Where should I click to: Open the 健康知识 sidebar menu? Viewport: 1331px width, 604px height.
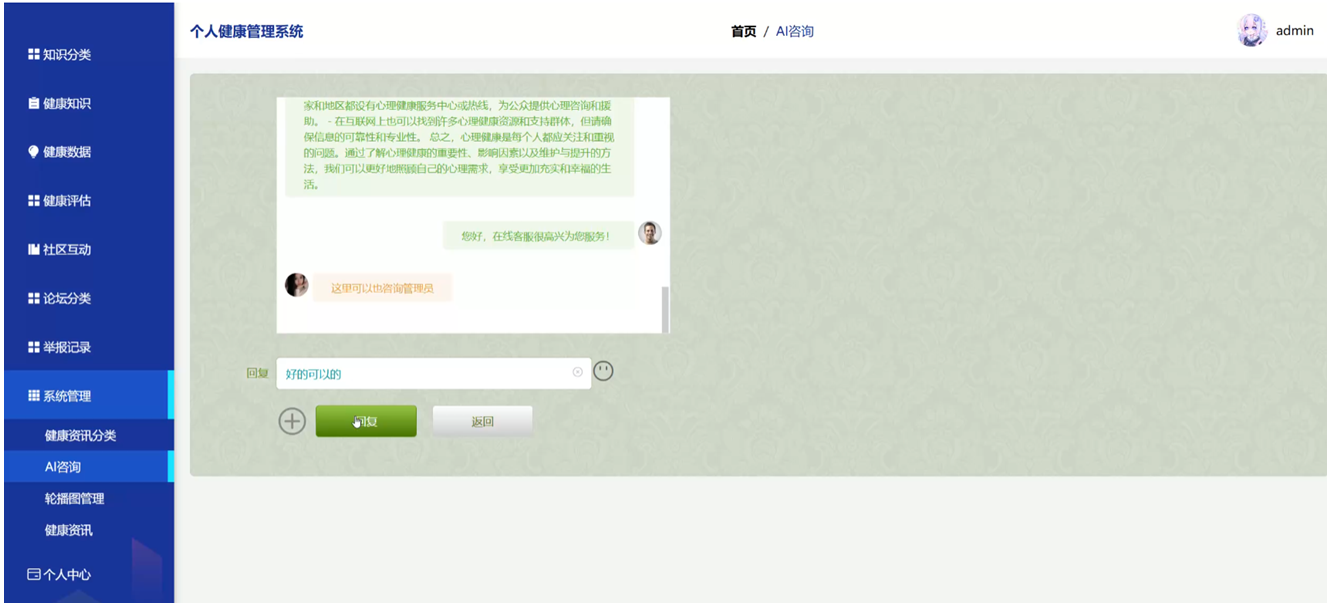coord(88,104)
